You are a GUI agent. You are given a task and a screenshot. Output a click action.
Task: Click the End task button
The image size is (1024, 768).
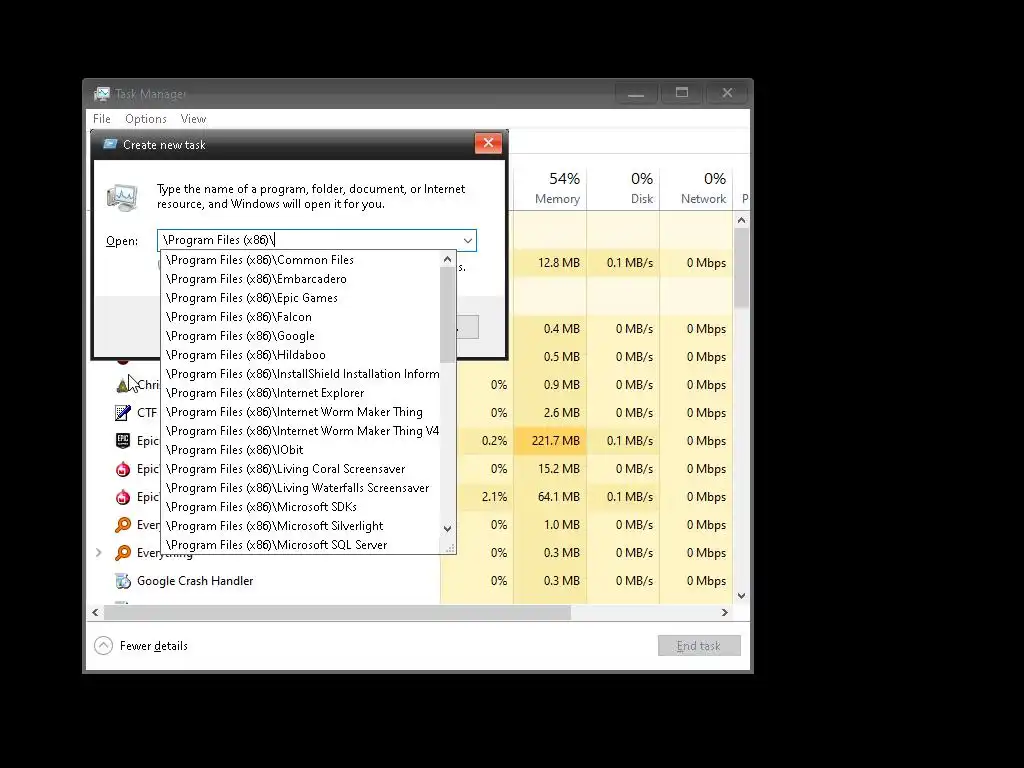(699, 646)
